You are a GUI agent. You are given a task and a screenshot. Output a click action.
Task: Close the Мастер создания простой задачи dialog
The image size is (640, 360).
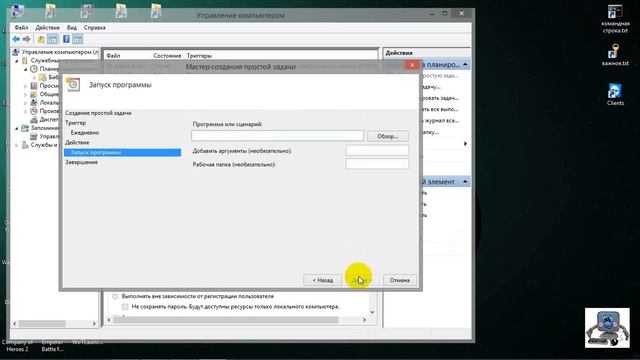point(412,65)
